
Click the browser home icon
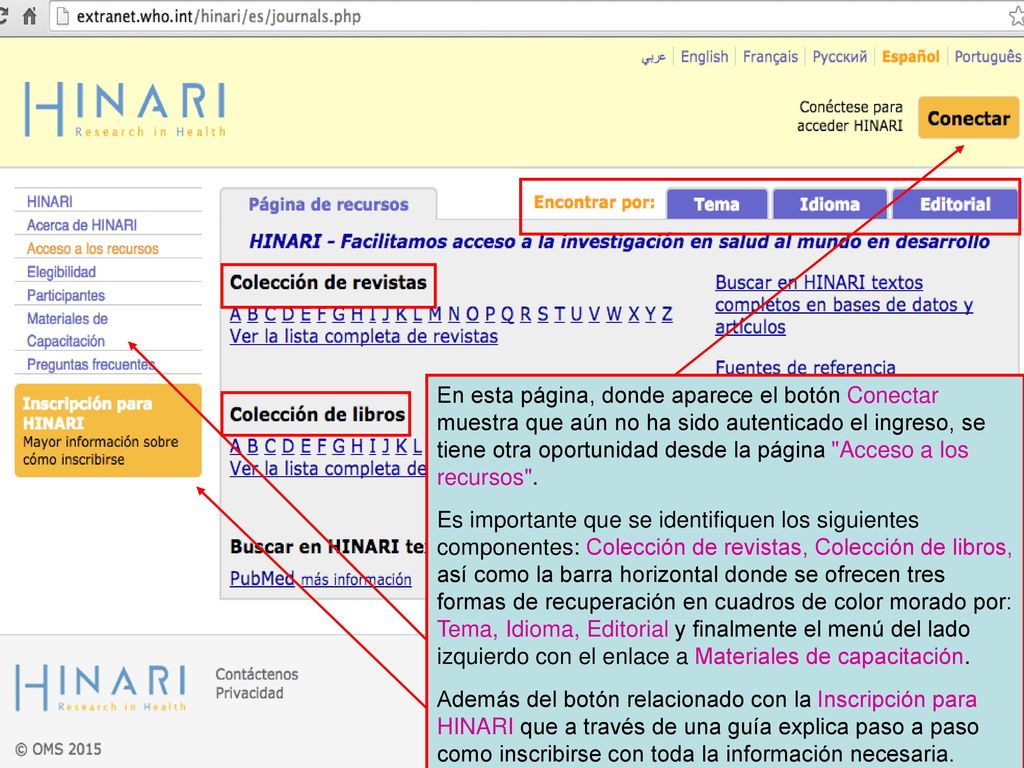(29, 16)
